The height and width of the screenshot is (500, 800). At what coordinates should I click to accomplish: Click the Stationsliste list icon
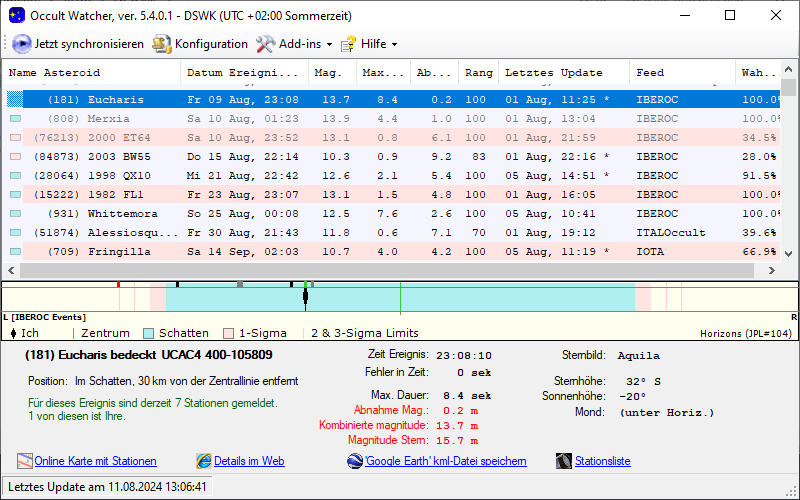click(563, 461)
